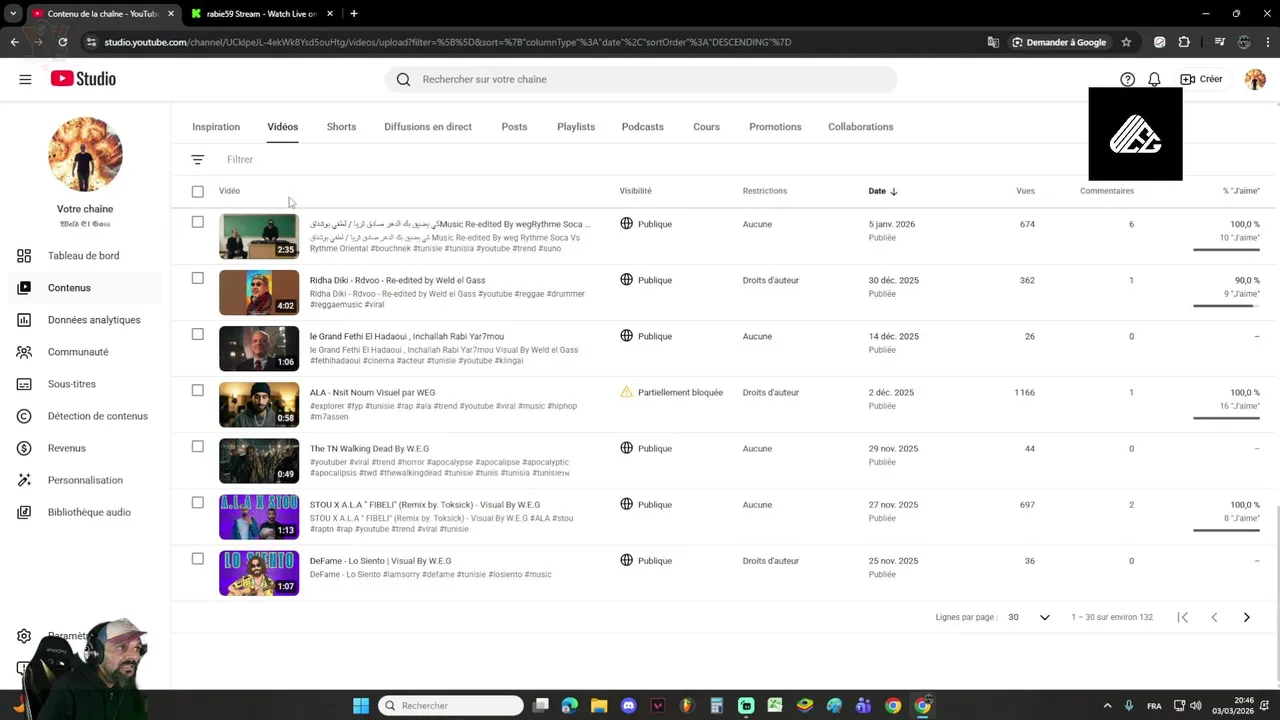Open Discord from the taskbar
This screenshot has height=720, width=1280.
(x=628, y=706)
